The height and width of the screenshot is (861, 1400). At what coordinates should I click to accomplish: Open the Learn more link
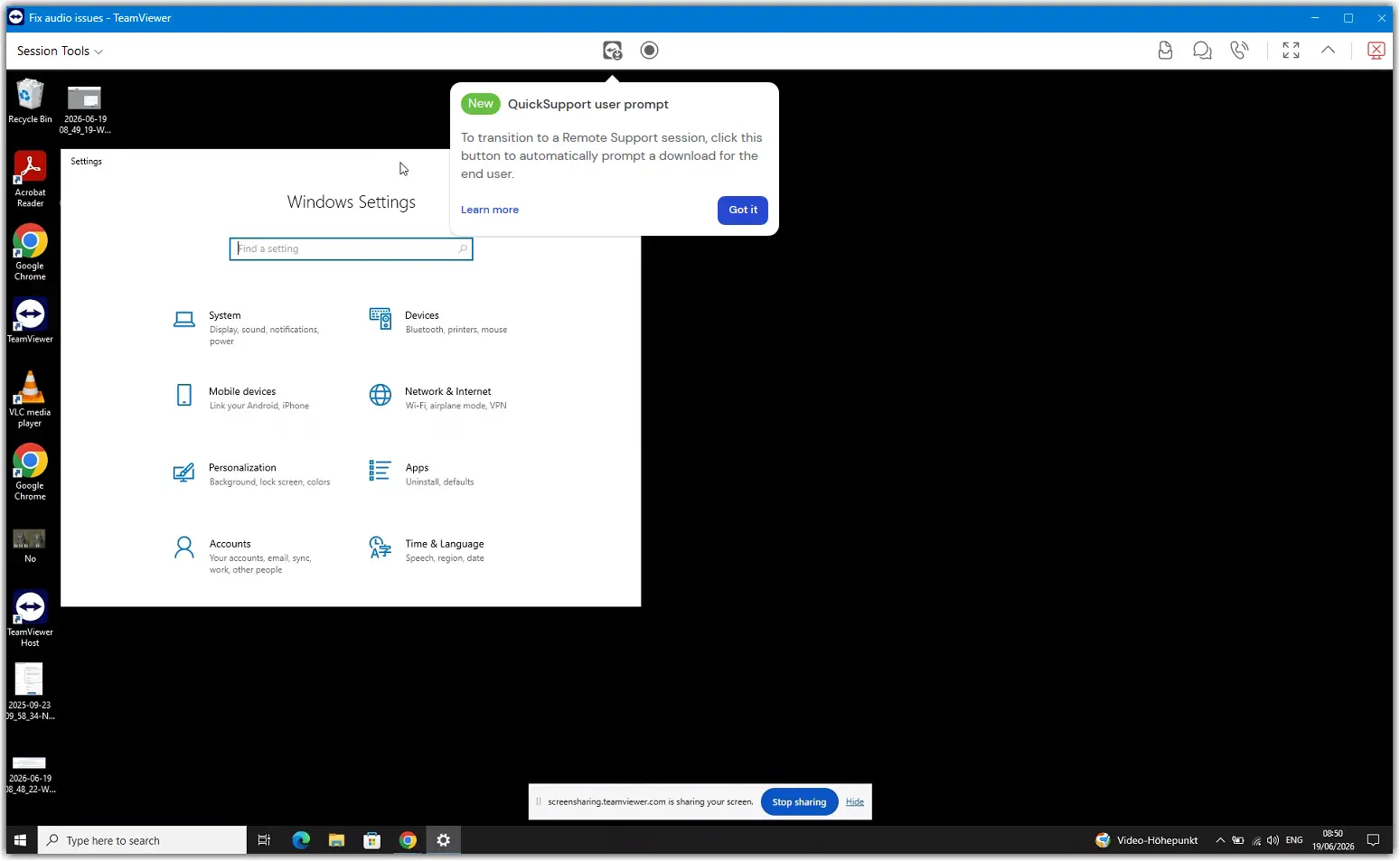click(490, 210)
